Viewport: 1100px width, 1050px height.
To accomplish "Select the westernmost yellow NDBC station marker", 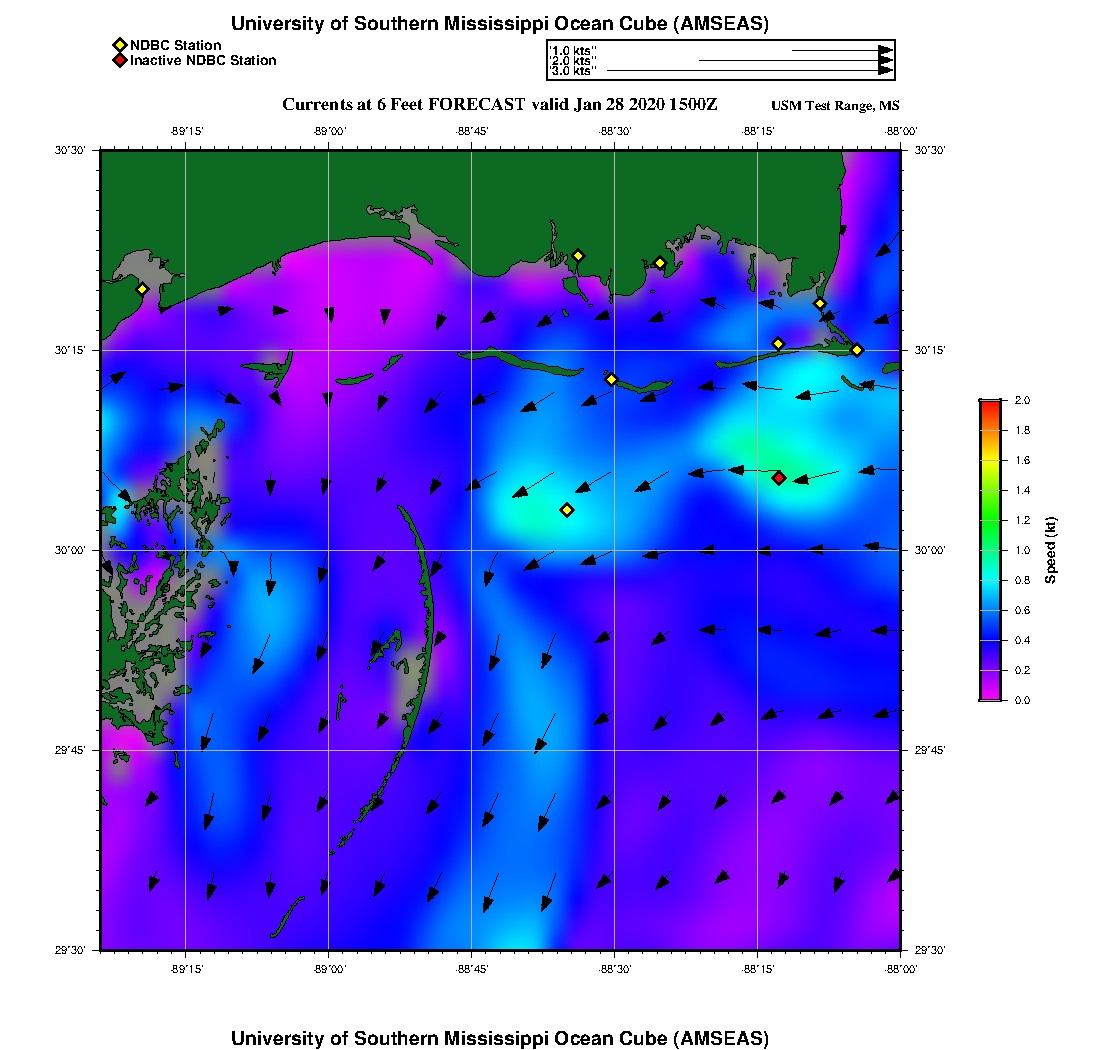I will point(143,289).
